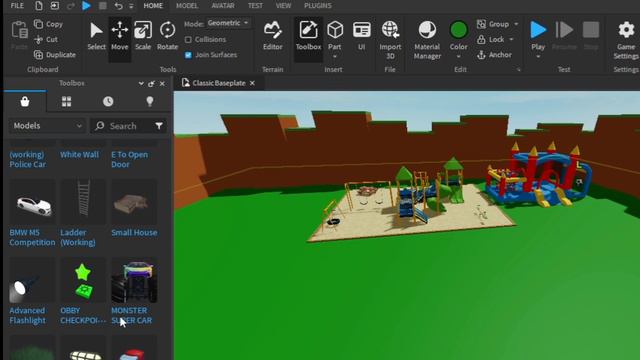Open the White Wall model link
This screenshot has width=640, height=360.
point(80,155)
